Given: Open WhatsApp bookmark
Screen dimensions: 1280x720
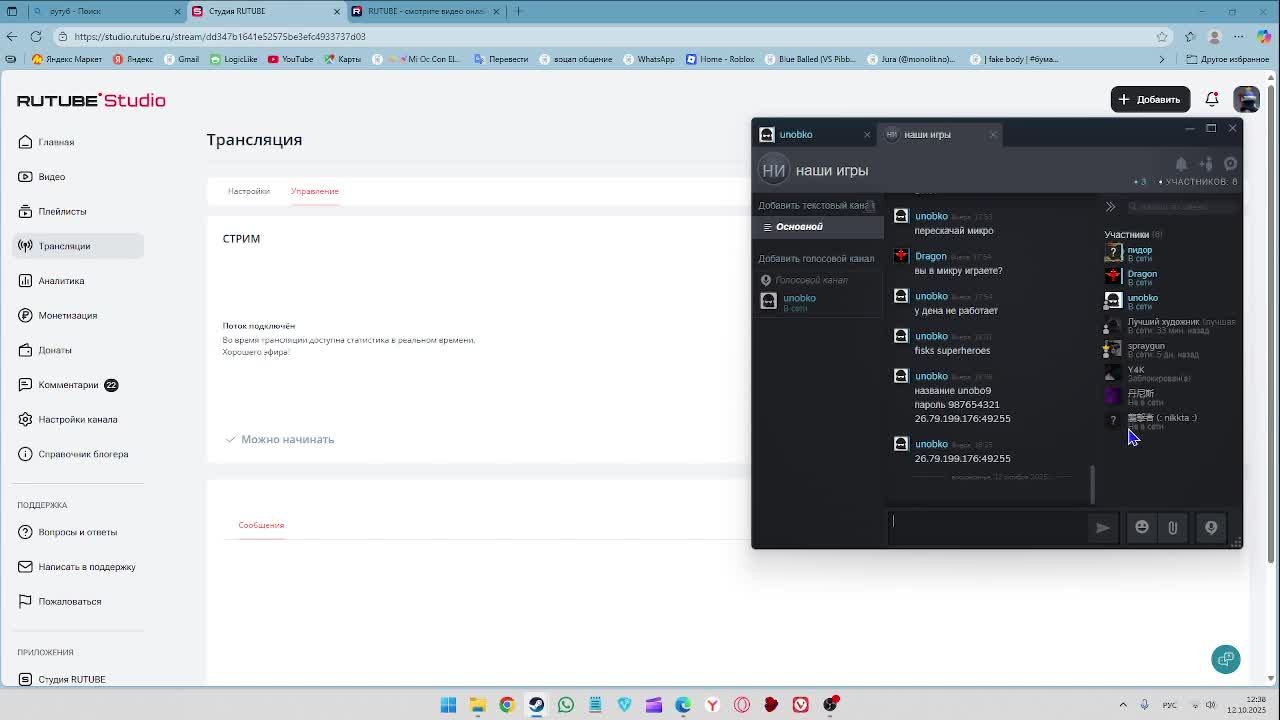Looking at the screenshot, I should [x=649, y=59].
